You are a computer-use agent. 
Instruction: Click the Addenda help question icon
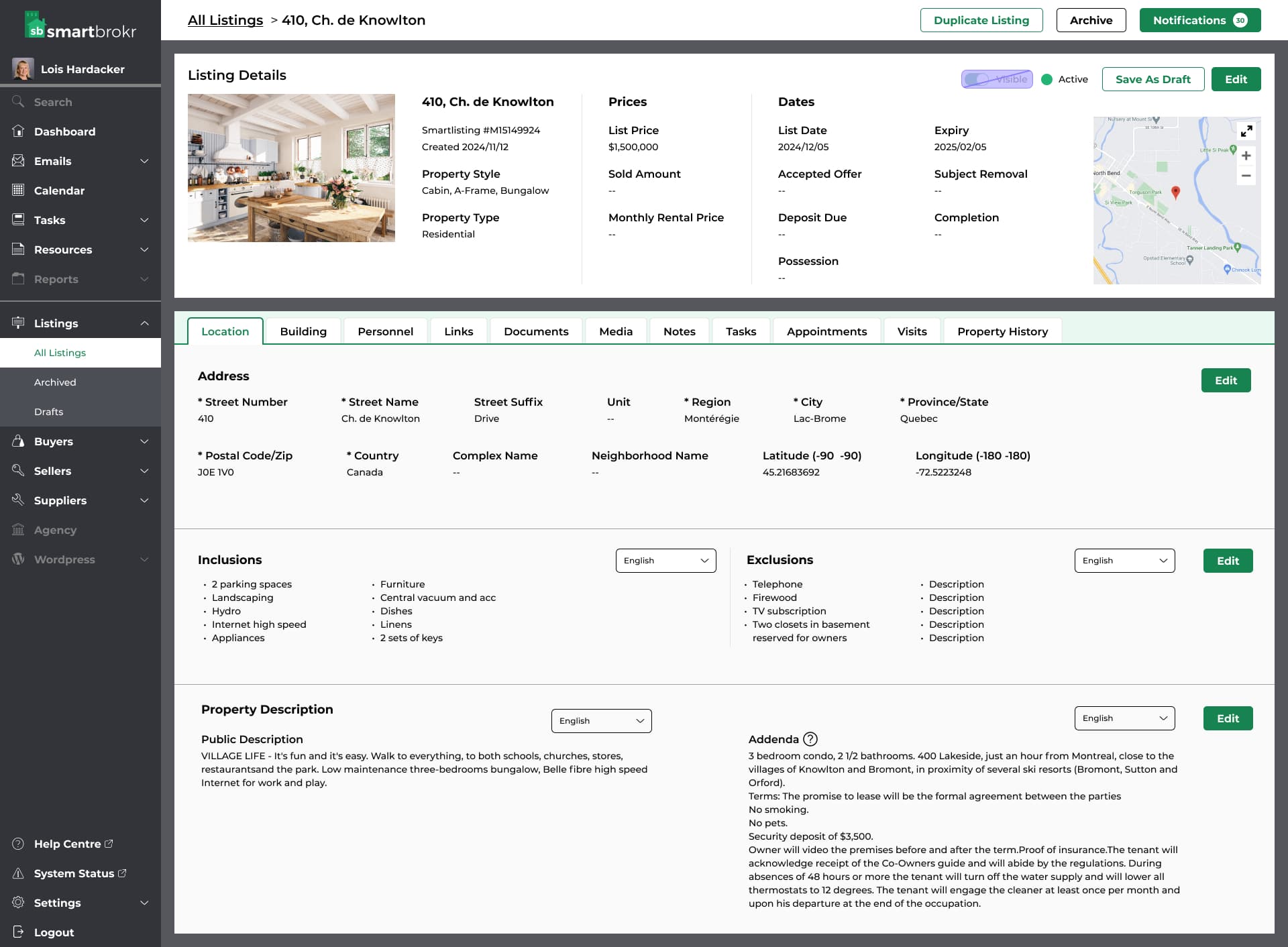coord(810,739)
